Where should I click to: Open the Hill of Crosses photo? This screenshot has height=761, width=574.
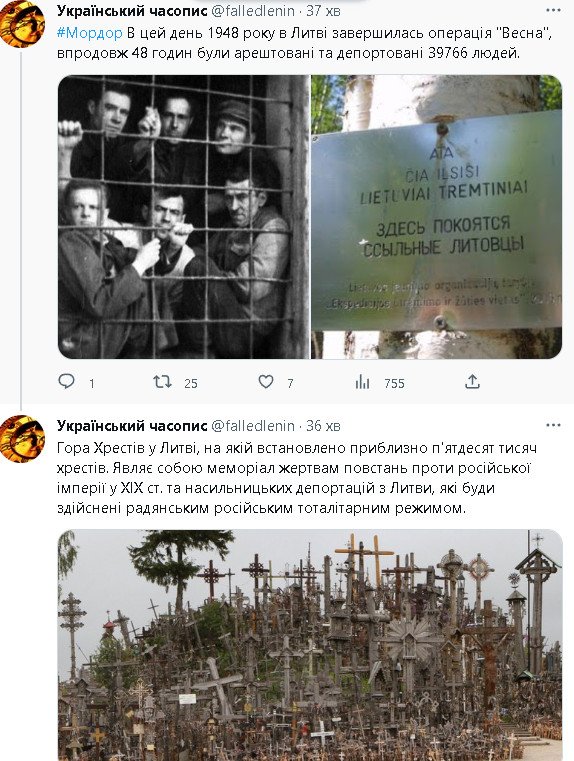tap(310, 645)
